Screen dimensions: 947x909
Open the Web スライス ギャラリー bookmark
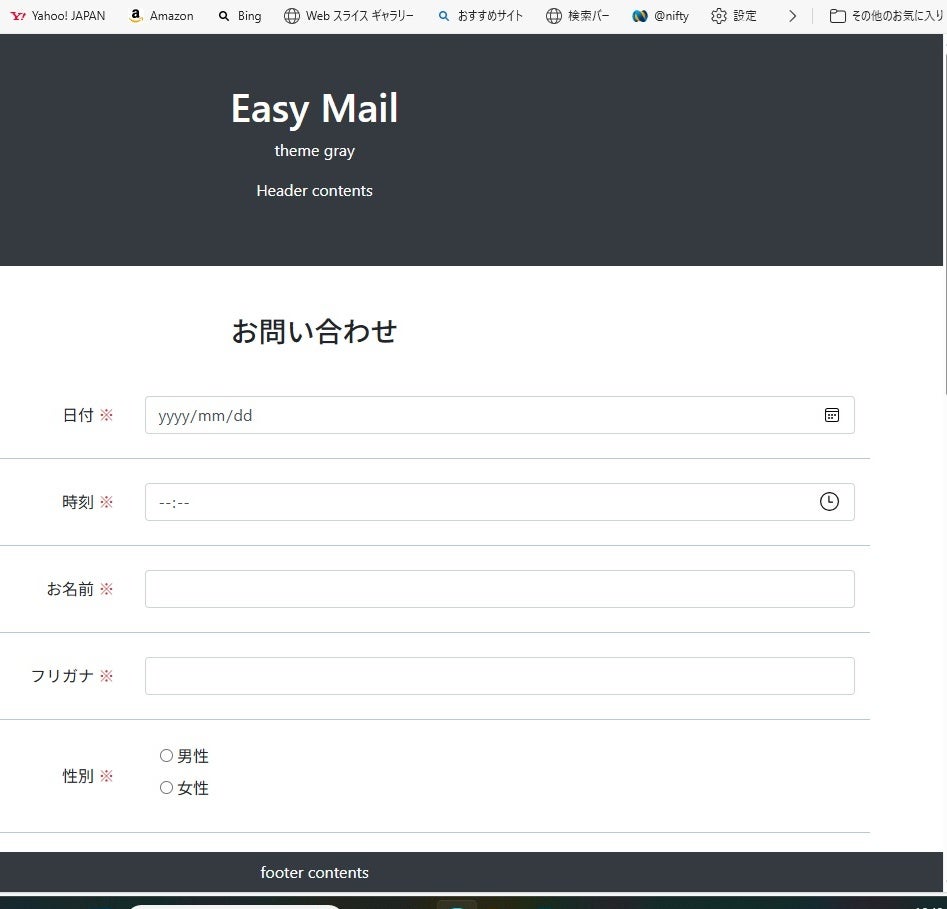[348, 16]
